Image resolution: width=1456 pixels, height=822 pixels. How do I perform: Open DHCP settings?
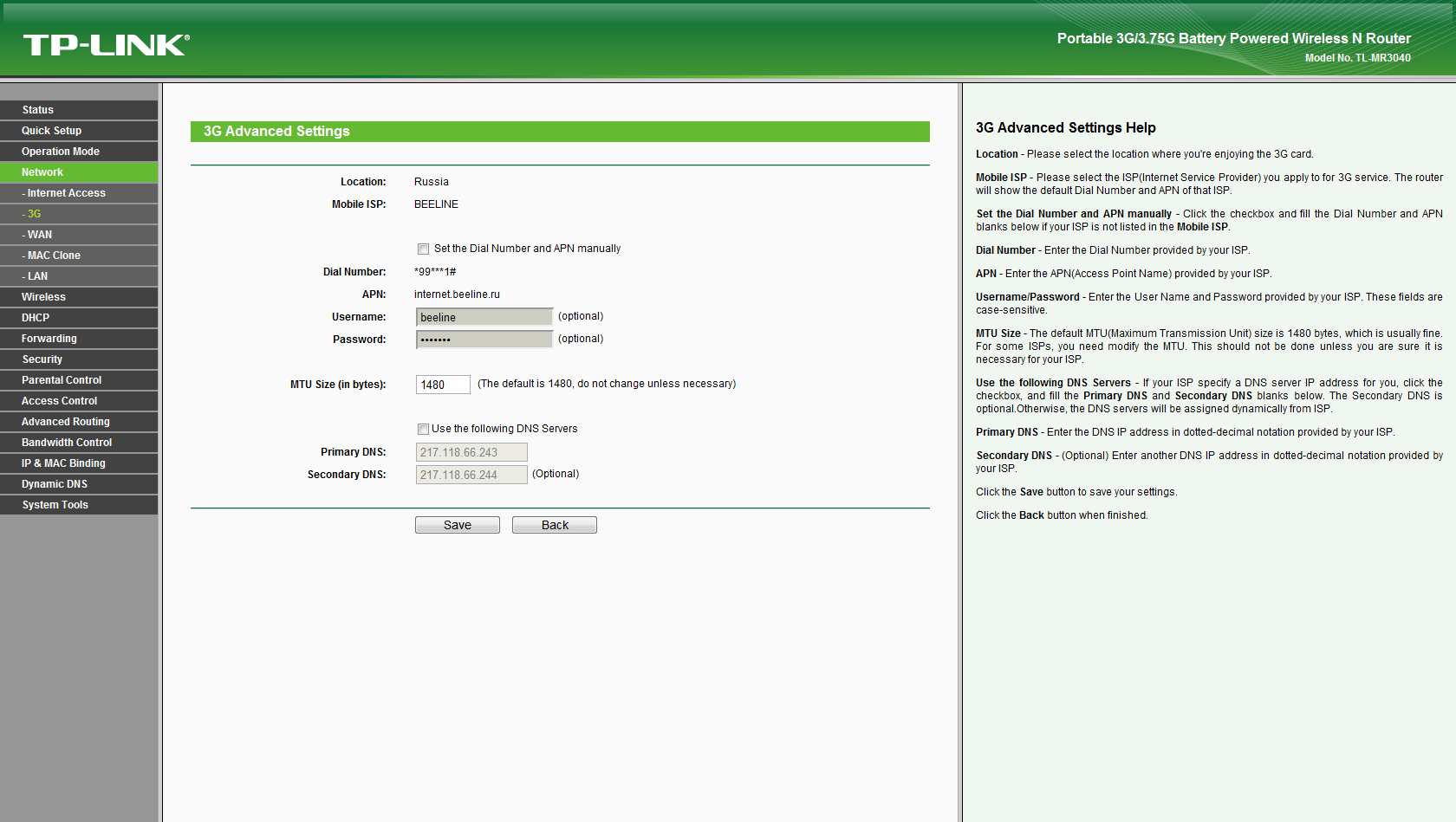[x=79, y=318]
